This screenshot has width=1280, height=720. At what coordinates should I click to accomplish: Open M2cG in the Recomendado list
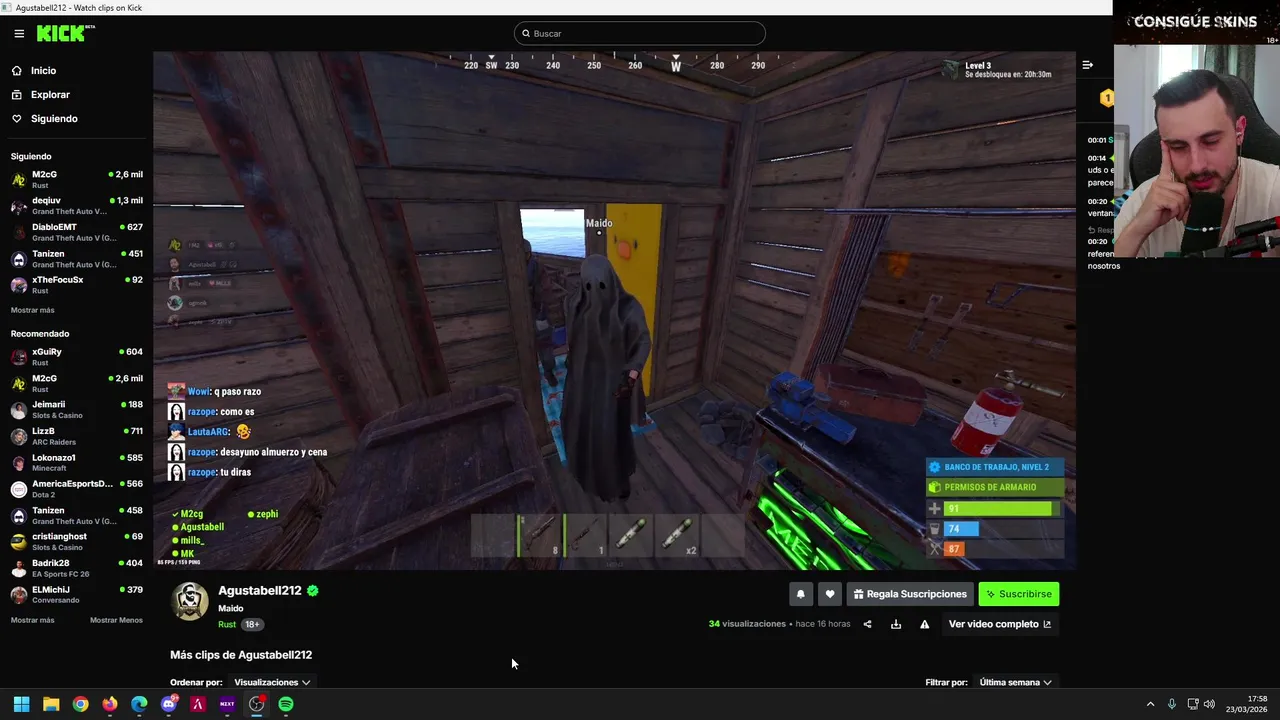coord(76,383)
